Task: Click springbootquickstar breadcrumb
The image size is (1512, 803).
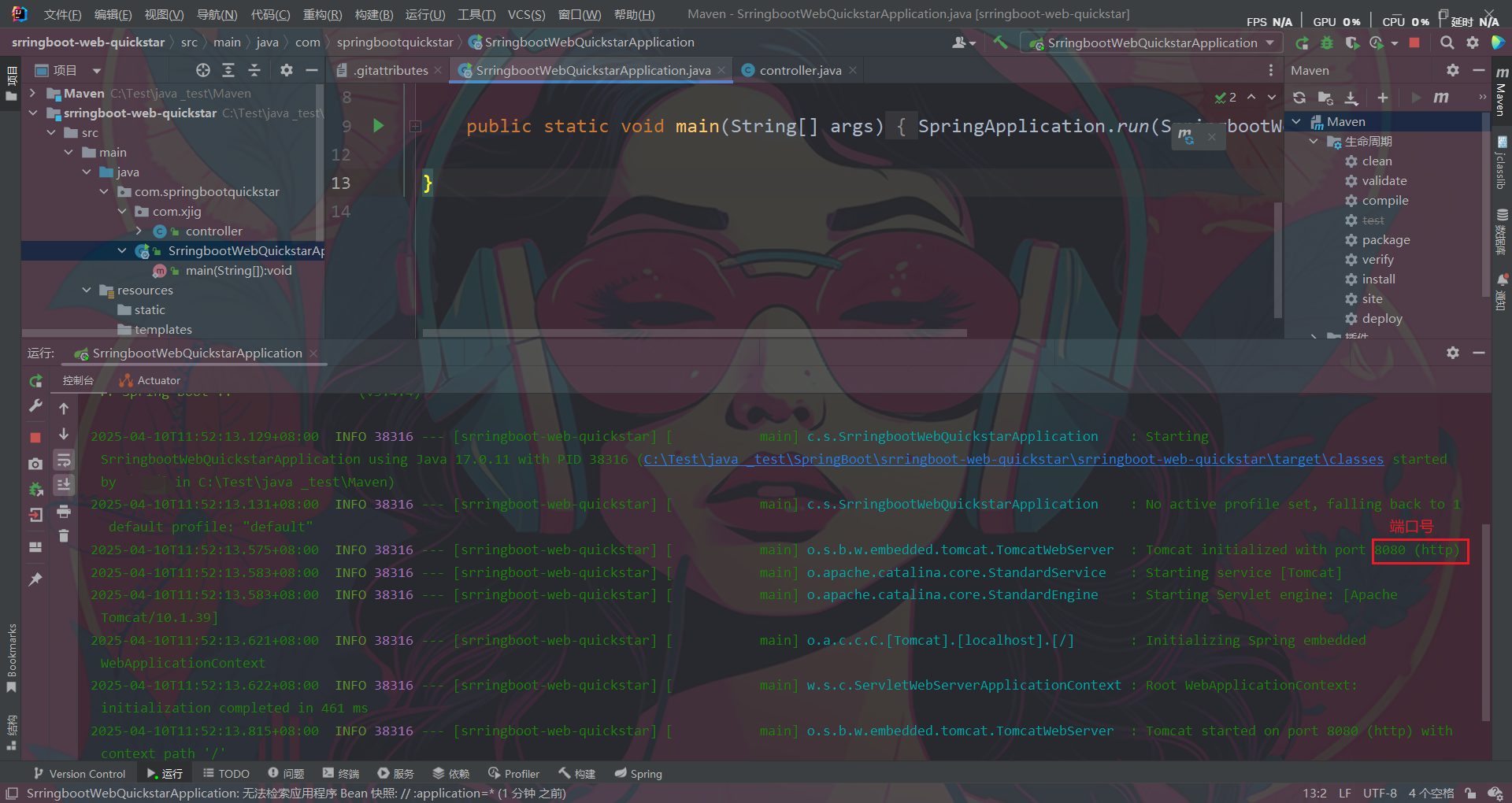Action: [x=395, y=43]
